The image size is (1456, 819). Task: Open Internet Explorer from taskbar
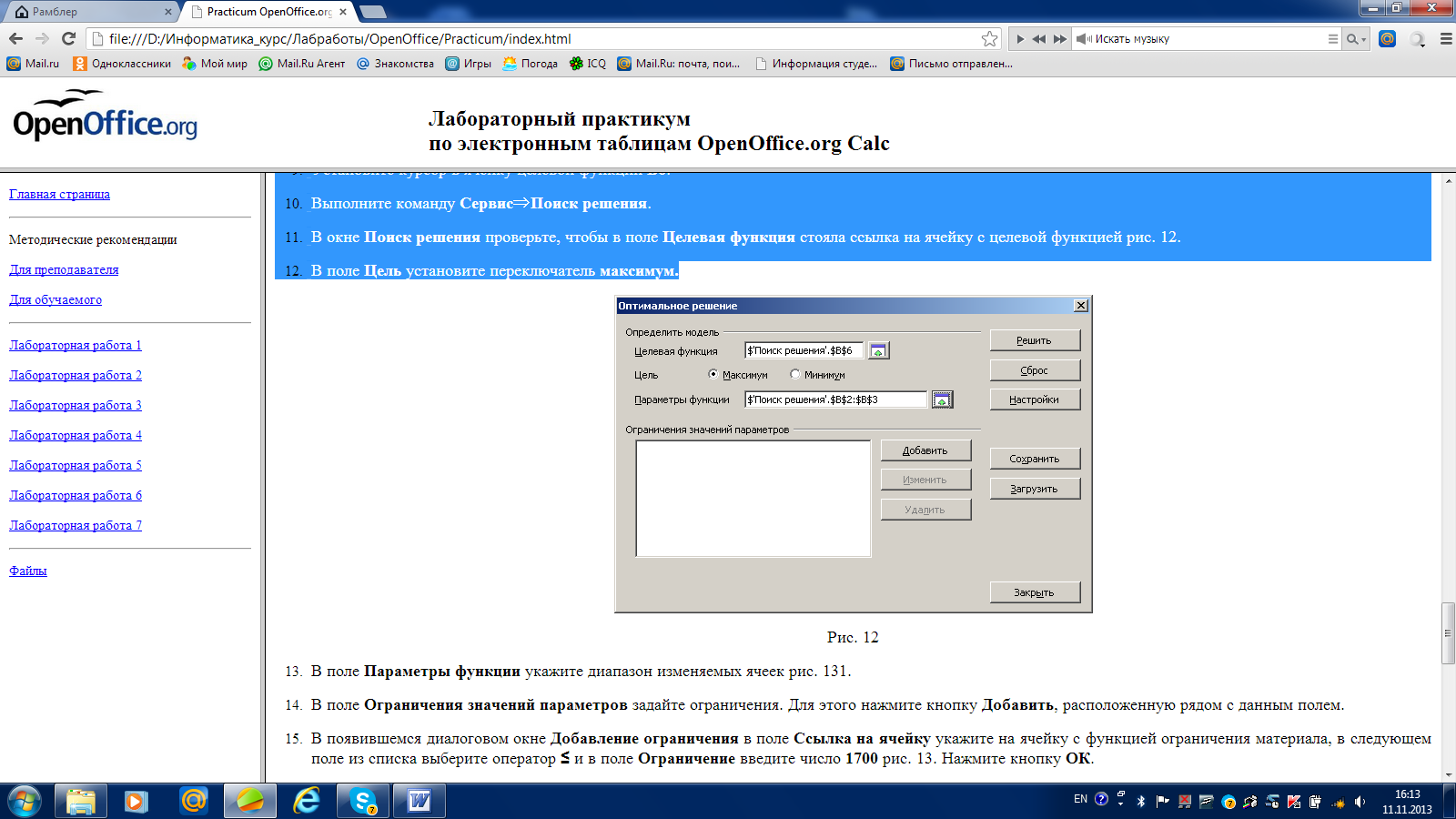point(307,801)
